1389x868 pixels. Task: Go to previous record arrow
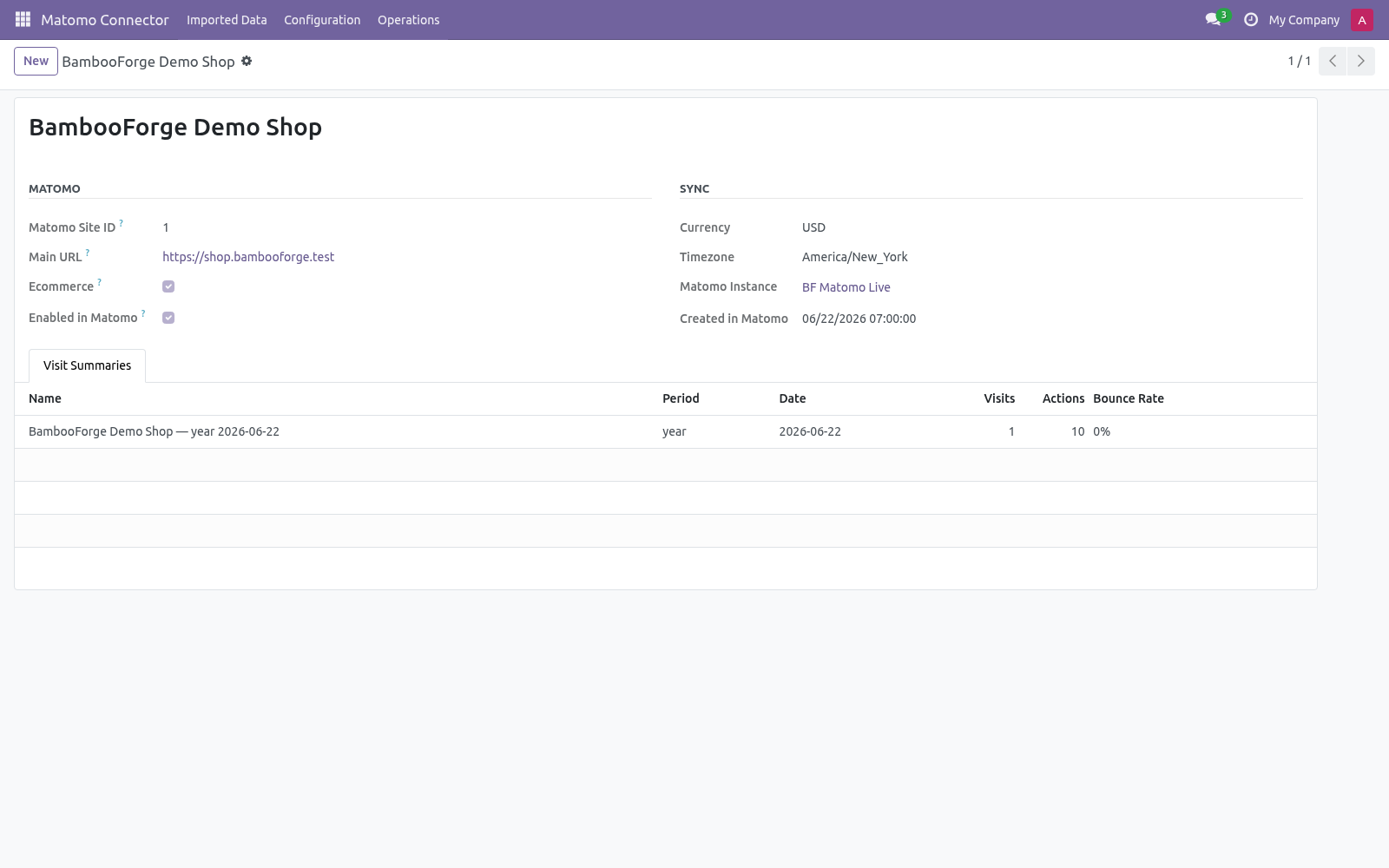[x=1333, y=61]
